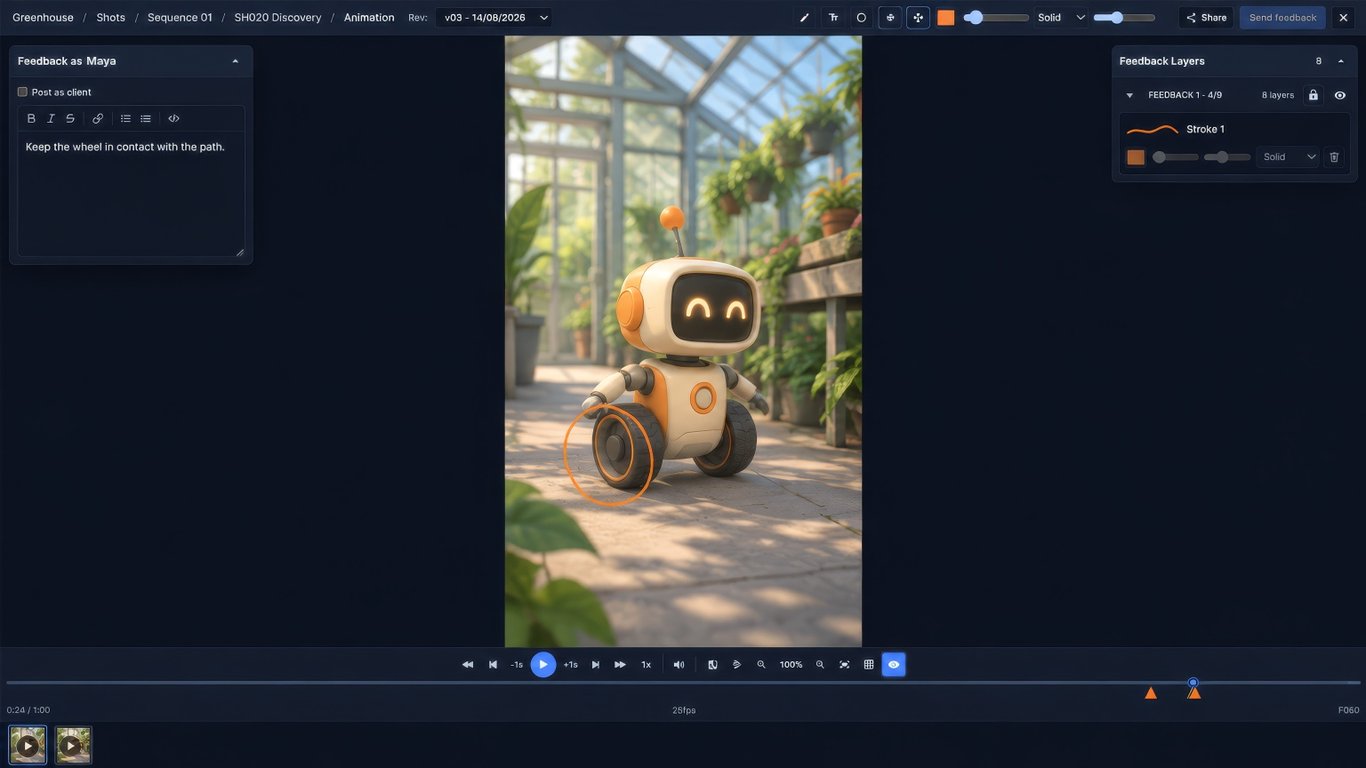Click the Share button

[1206, 17]
